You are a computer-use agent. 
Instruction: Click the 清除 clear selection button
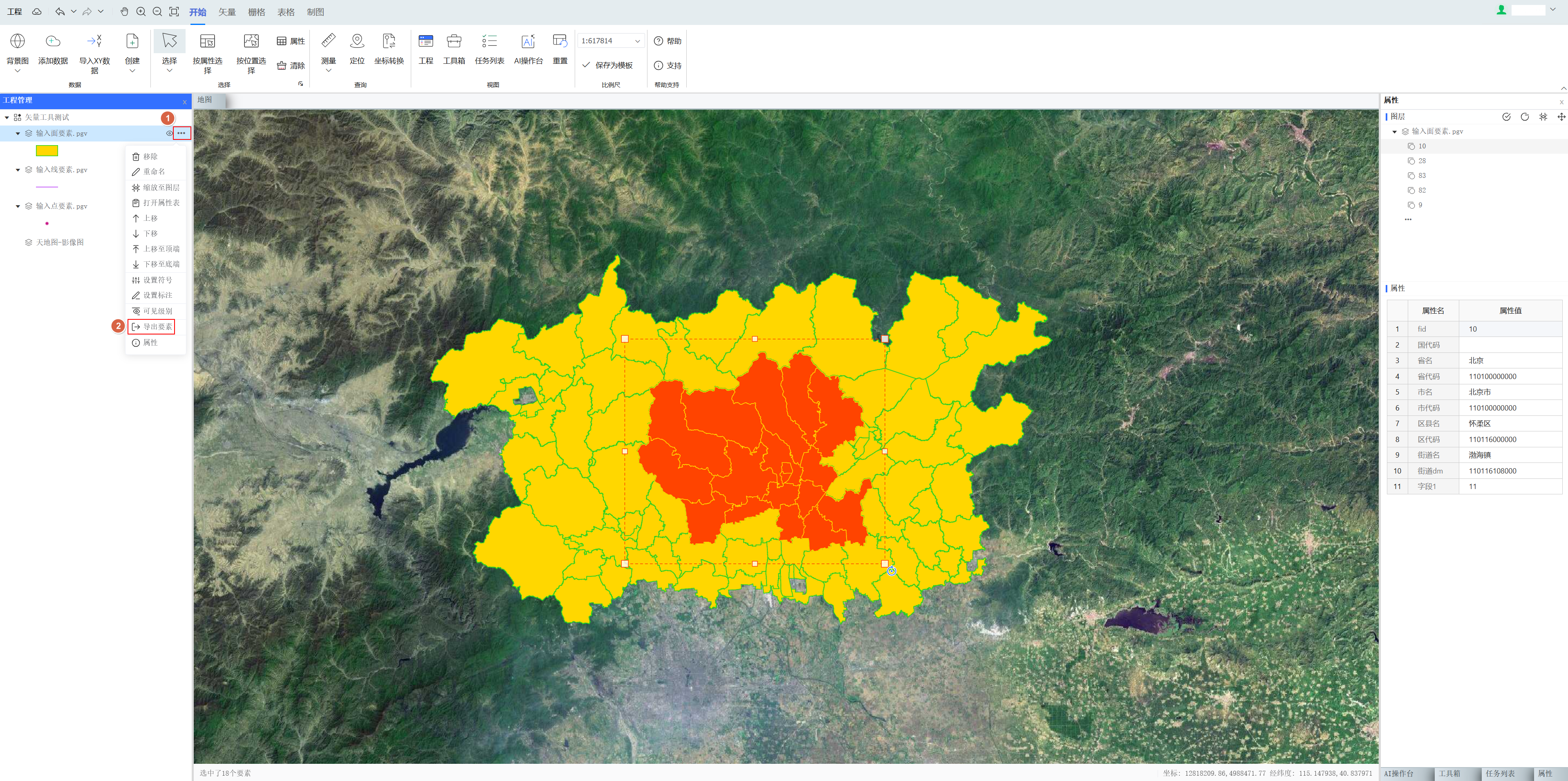(x=291, y=65)
